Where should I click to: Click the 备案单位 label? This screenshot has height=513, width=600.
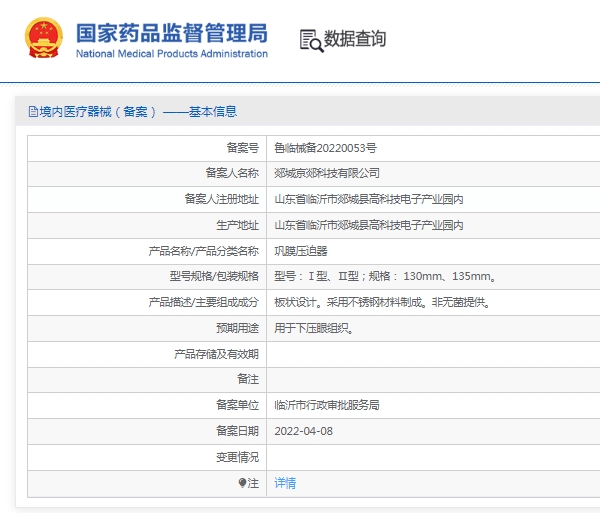pos(238,405)
